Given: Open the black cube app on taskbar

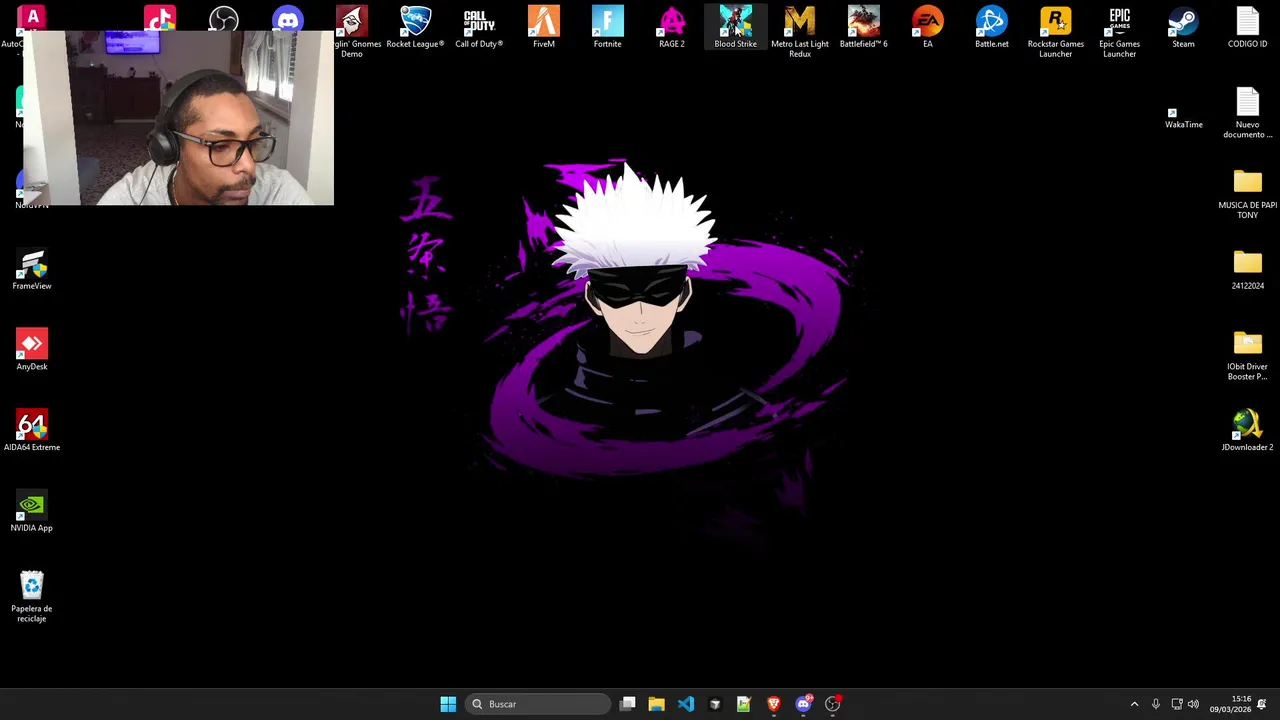Looking at the screenshot, I should [715, 704].
